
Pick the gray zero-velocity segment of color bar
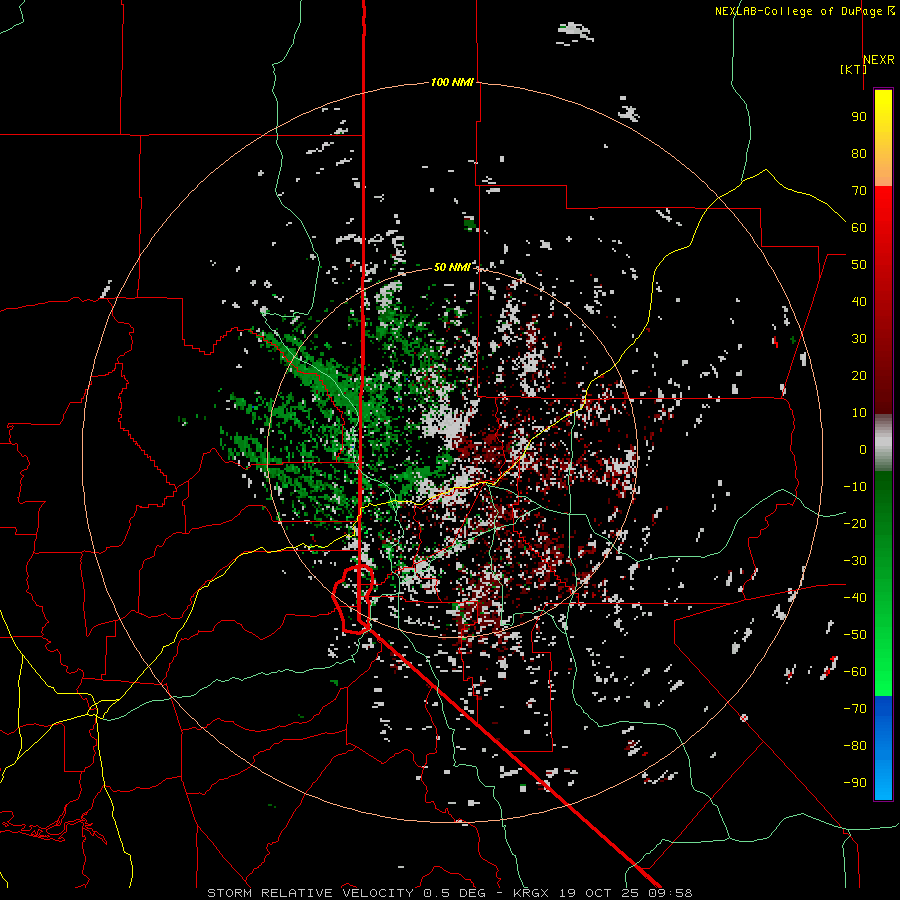[x=883, y=442]
